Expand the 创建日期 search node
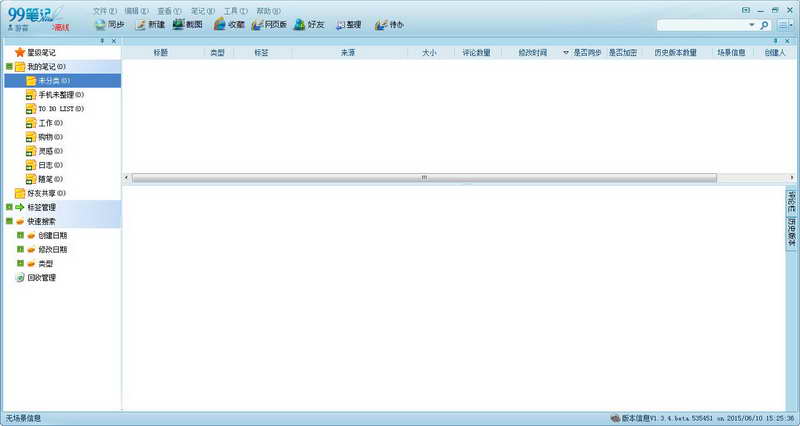 pyautogui.click(x=20, y=235)
